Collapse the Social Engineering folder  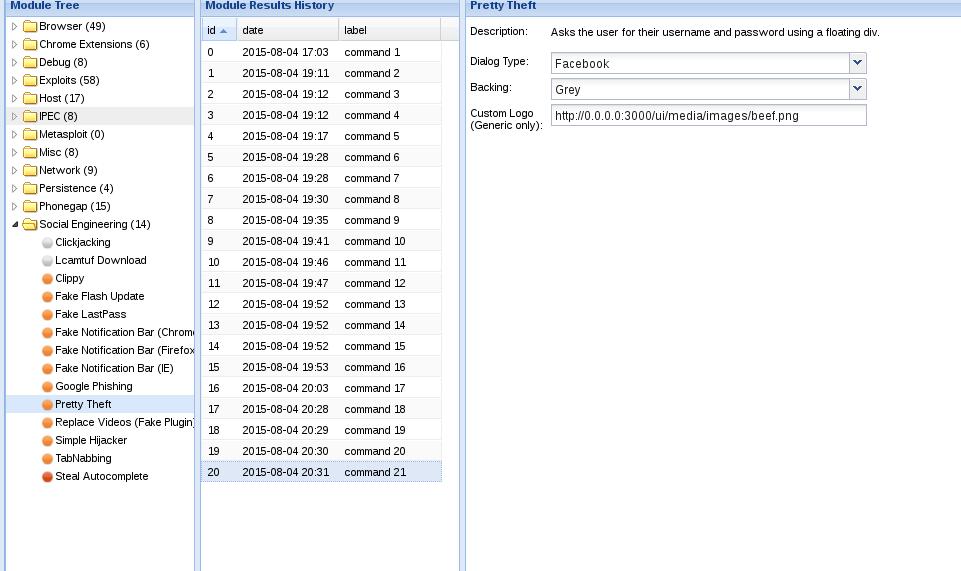click(x=15, y=225)
